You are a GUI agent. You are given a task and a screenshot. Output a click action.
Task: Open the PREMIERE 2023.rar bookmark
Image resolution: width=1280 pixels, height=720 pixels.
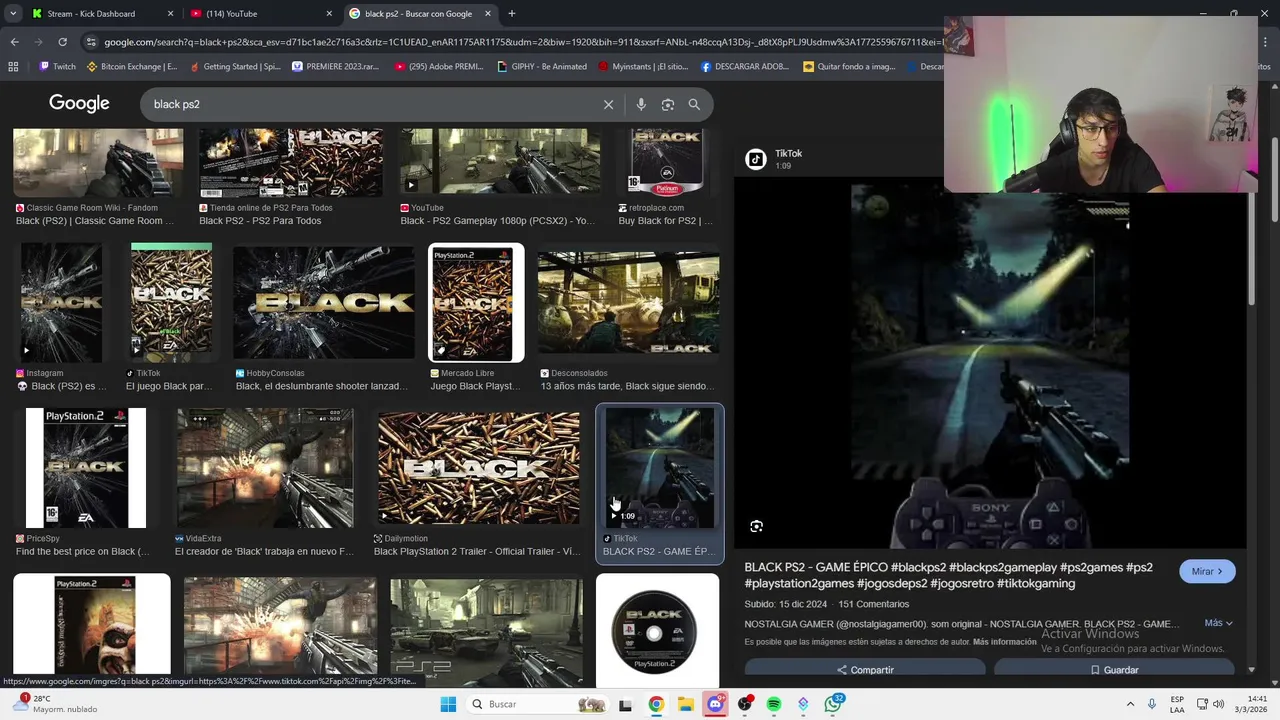tap(336, 67)
